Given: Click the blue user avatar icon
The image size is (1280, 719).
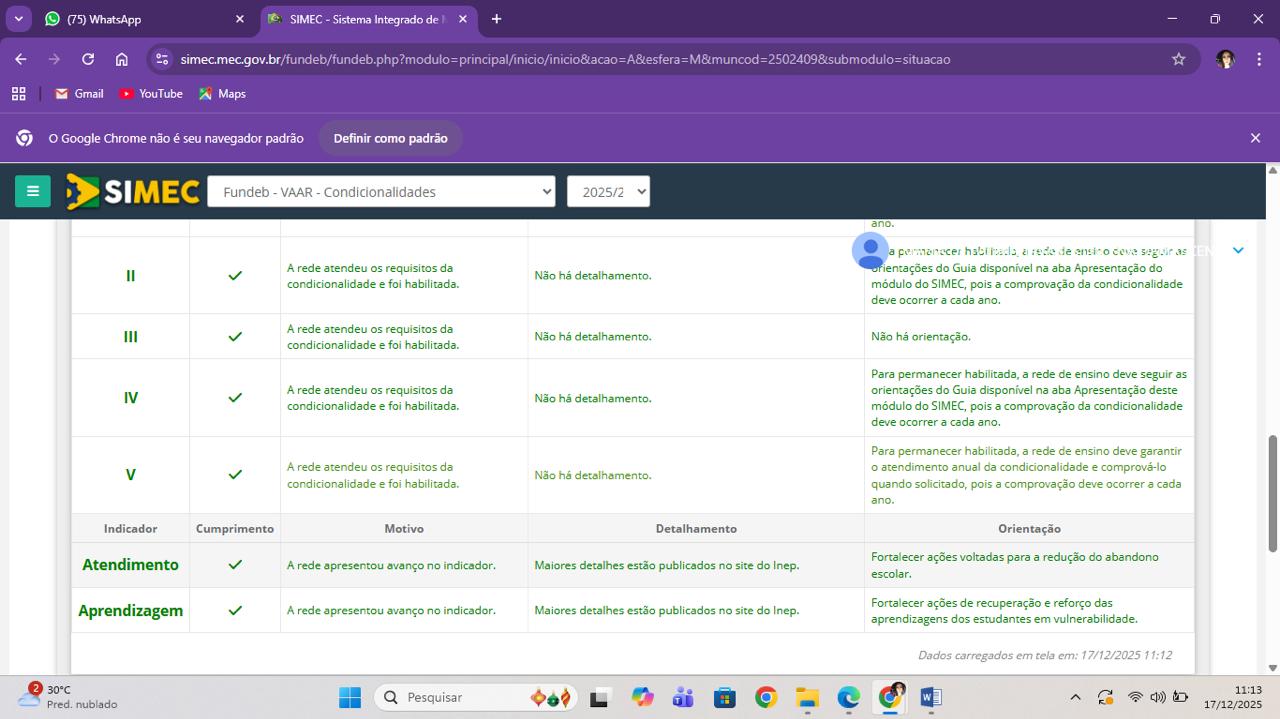Looking at the screenshot, I should pos(870,250).
